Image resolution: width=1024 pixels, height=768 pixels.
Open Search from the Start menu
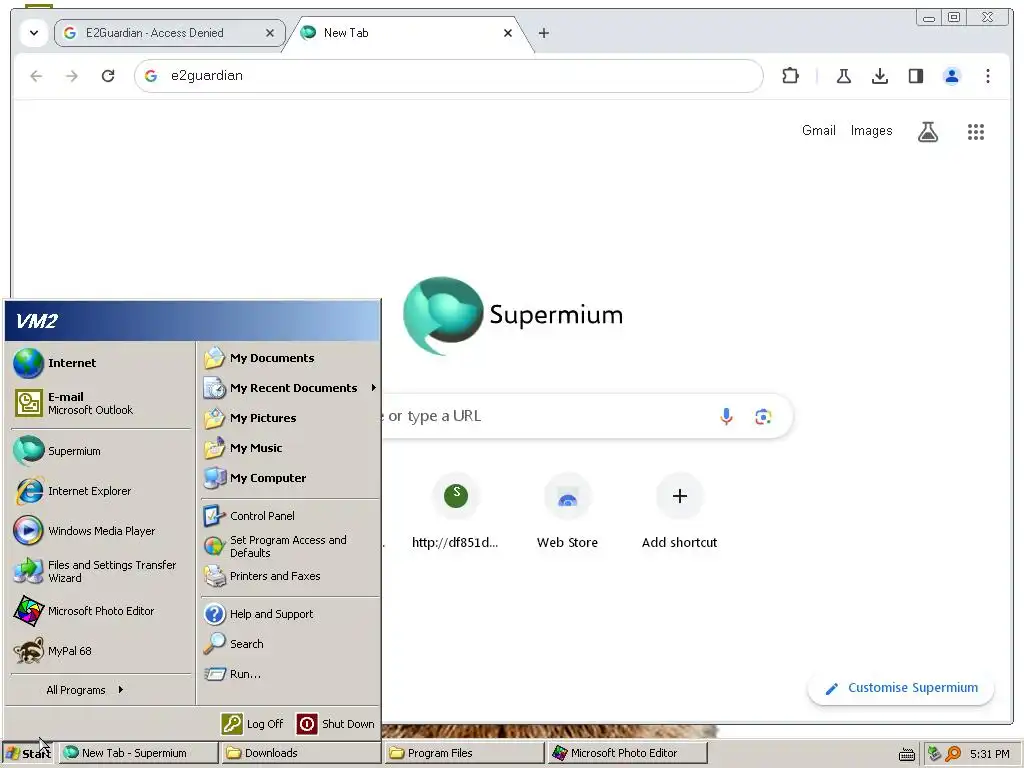pyautogui.click(x=290, y=644)
